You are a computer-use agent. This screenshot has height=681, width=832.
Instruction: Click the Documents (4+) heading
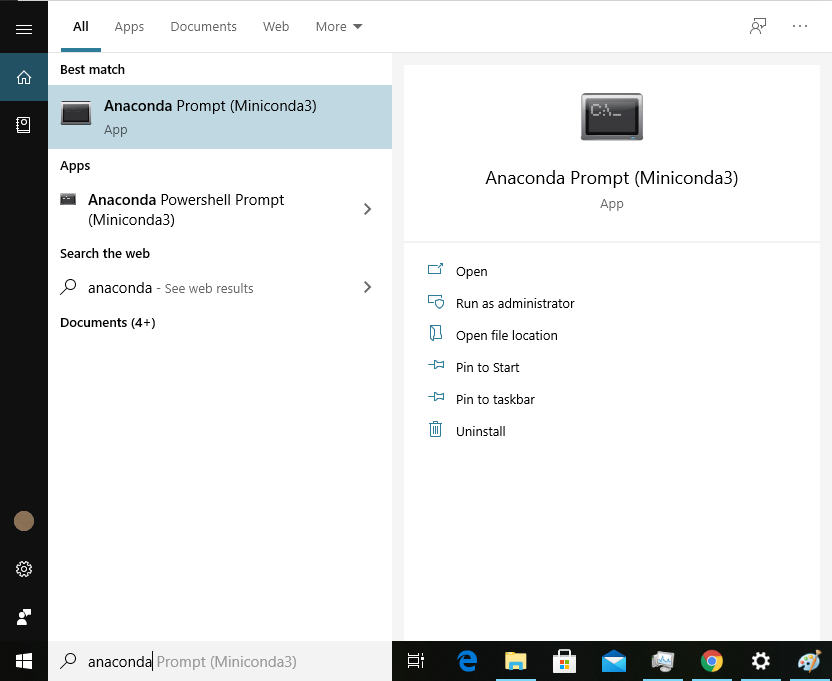(x=108, y=323)
